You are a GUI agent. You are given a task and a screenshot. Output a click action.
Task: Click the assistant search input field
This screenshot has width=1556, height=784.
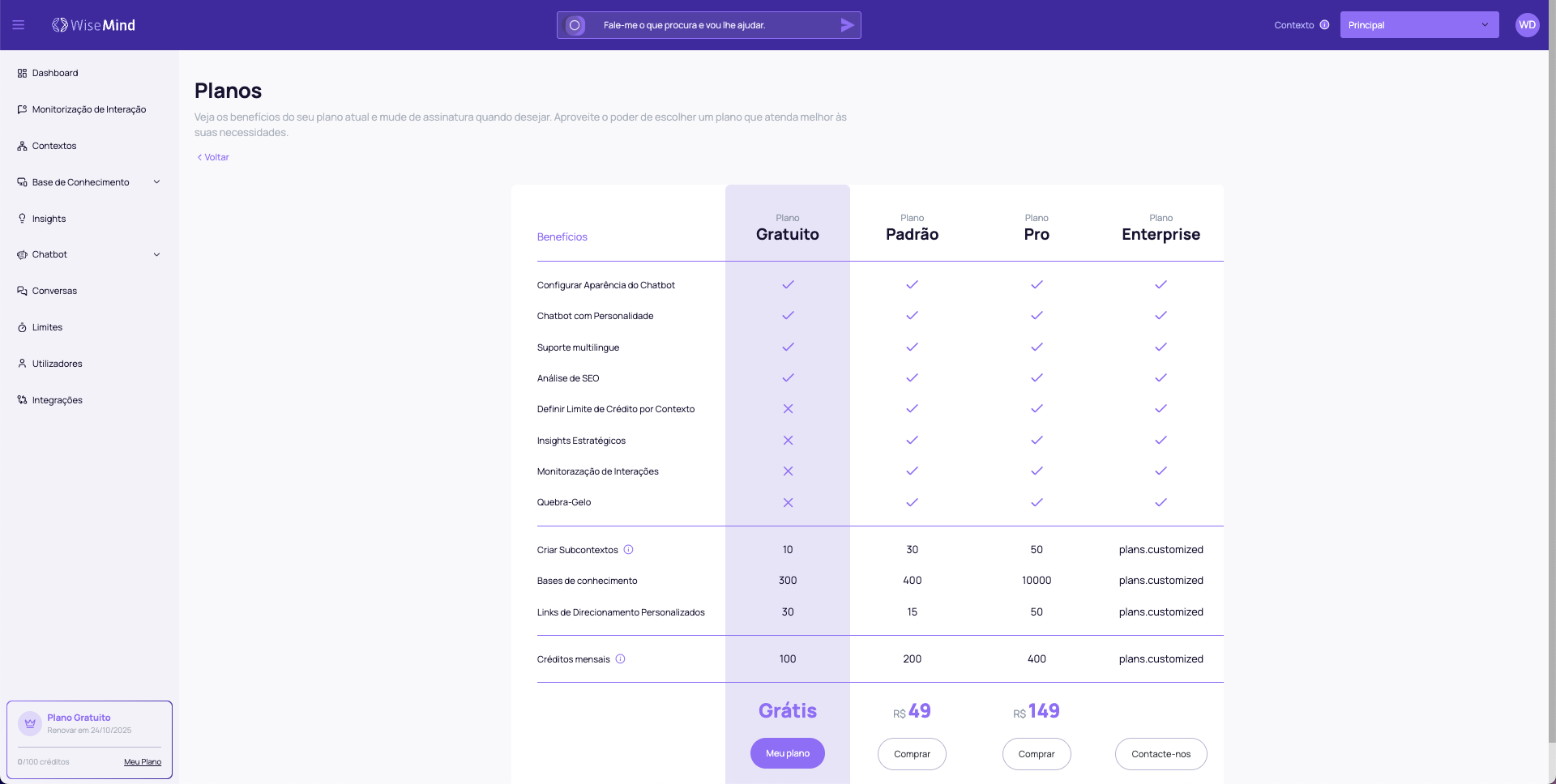click(713, 25)
